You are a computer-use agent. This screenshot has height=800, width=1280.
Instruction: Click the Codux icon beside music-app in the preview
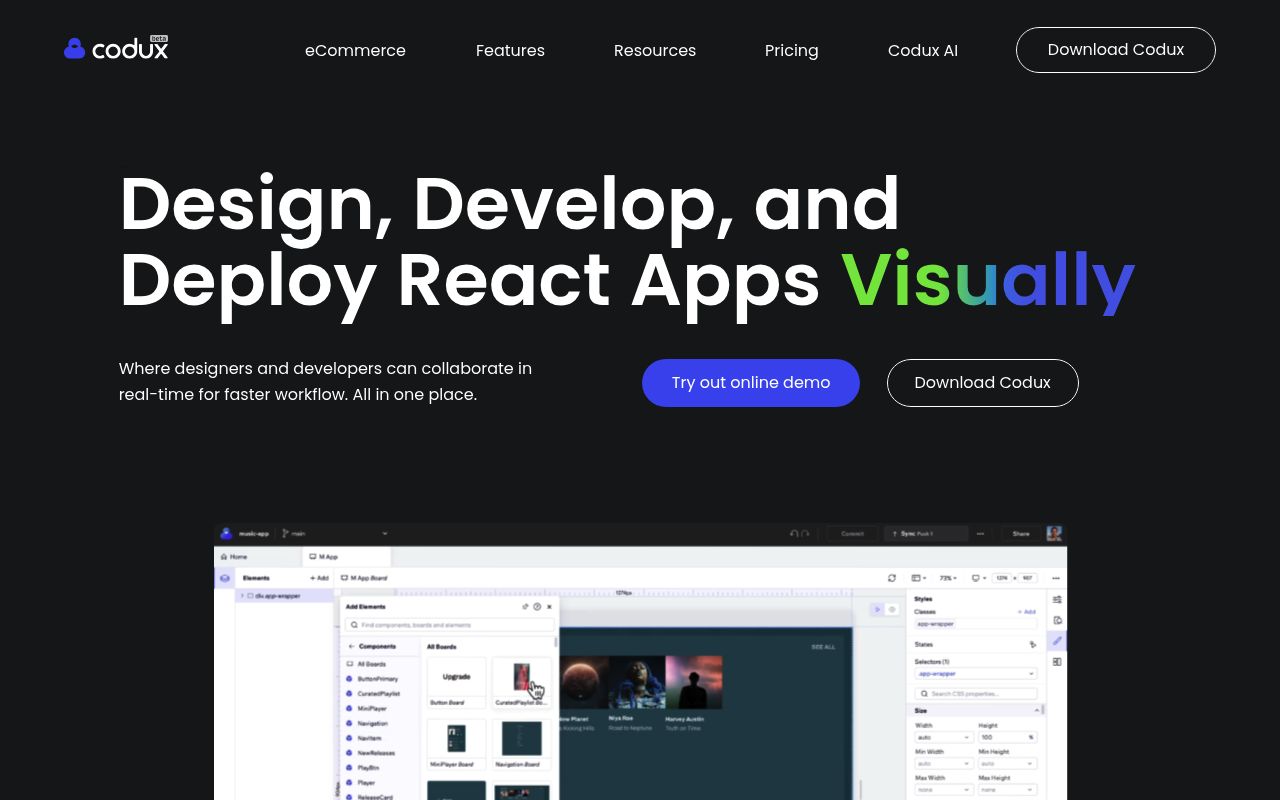226,534
